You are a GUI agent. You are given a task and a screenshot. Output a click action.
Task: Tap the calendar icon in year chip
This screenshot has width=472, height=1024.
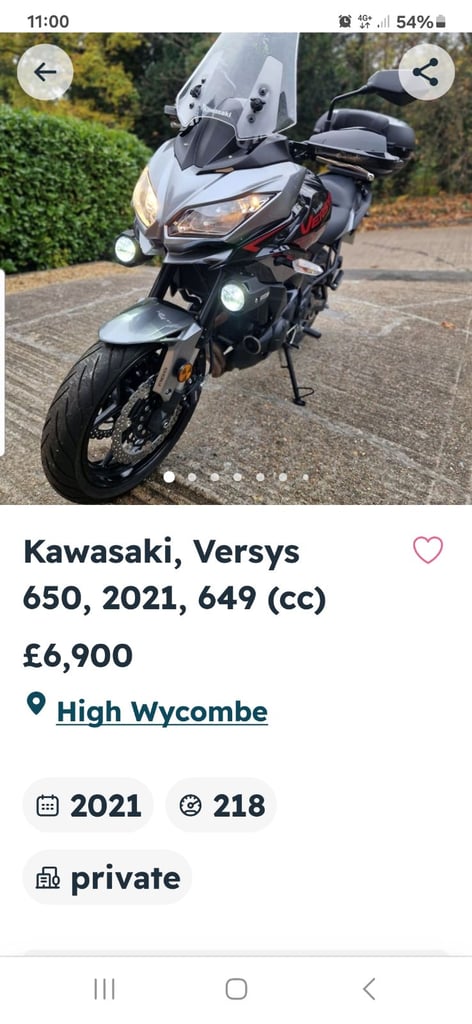click(47, 806)
